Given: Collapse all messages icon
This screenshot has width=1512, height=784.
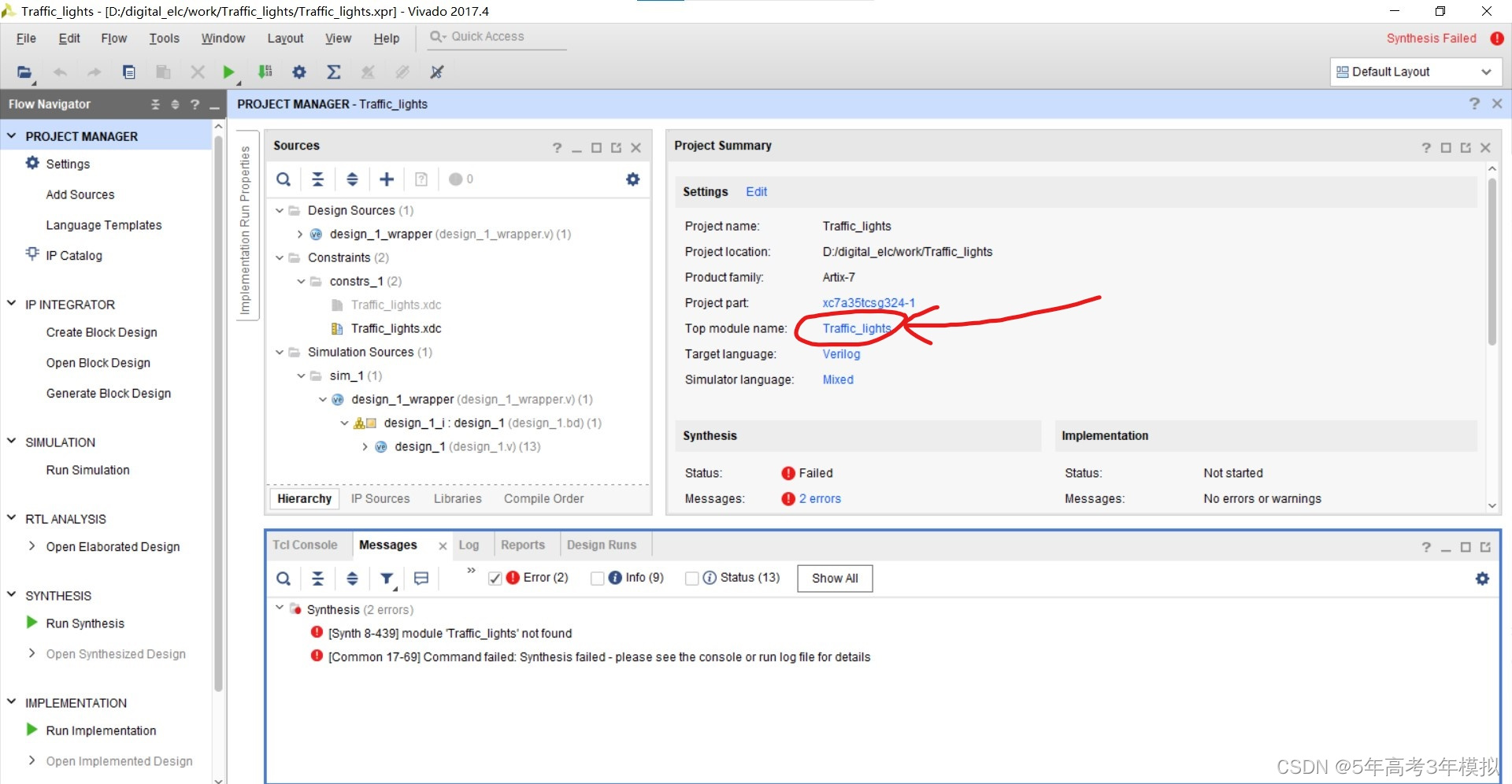Looking at the screenshot, I should click(x=318, y=579).
